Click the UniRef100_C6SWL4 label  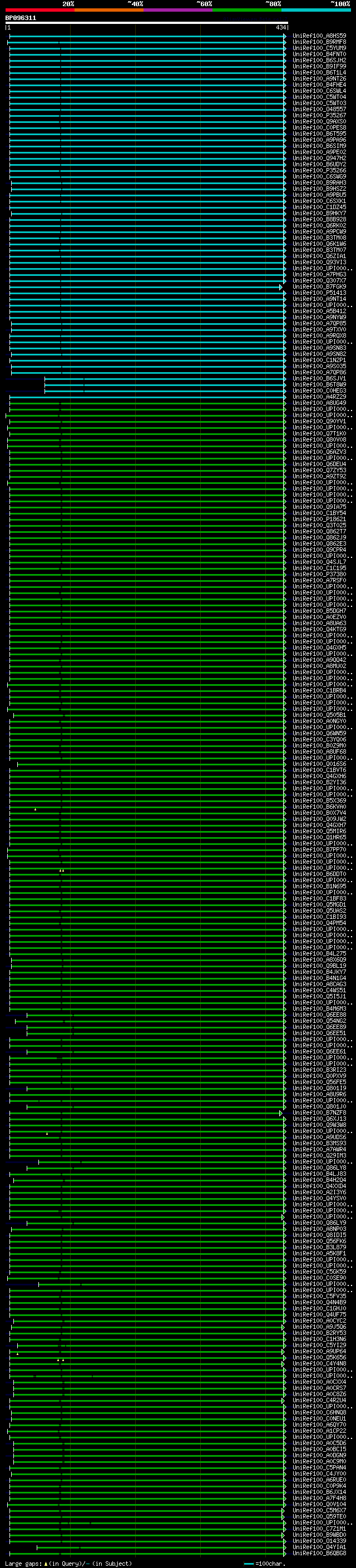(319, 91)
